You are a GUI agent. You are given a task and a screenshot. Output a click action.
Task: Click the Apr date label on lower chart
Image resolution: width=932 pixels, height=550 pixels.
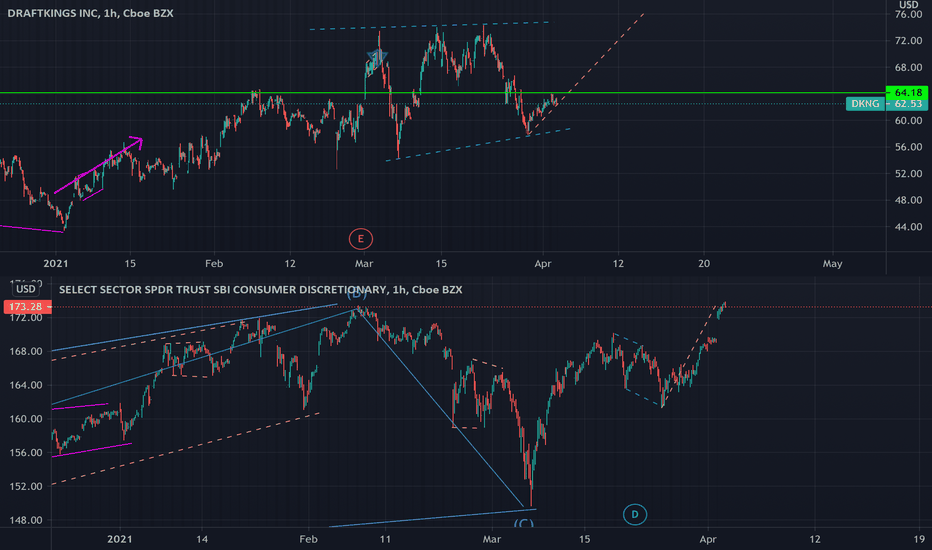point(708,539)
